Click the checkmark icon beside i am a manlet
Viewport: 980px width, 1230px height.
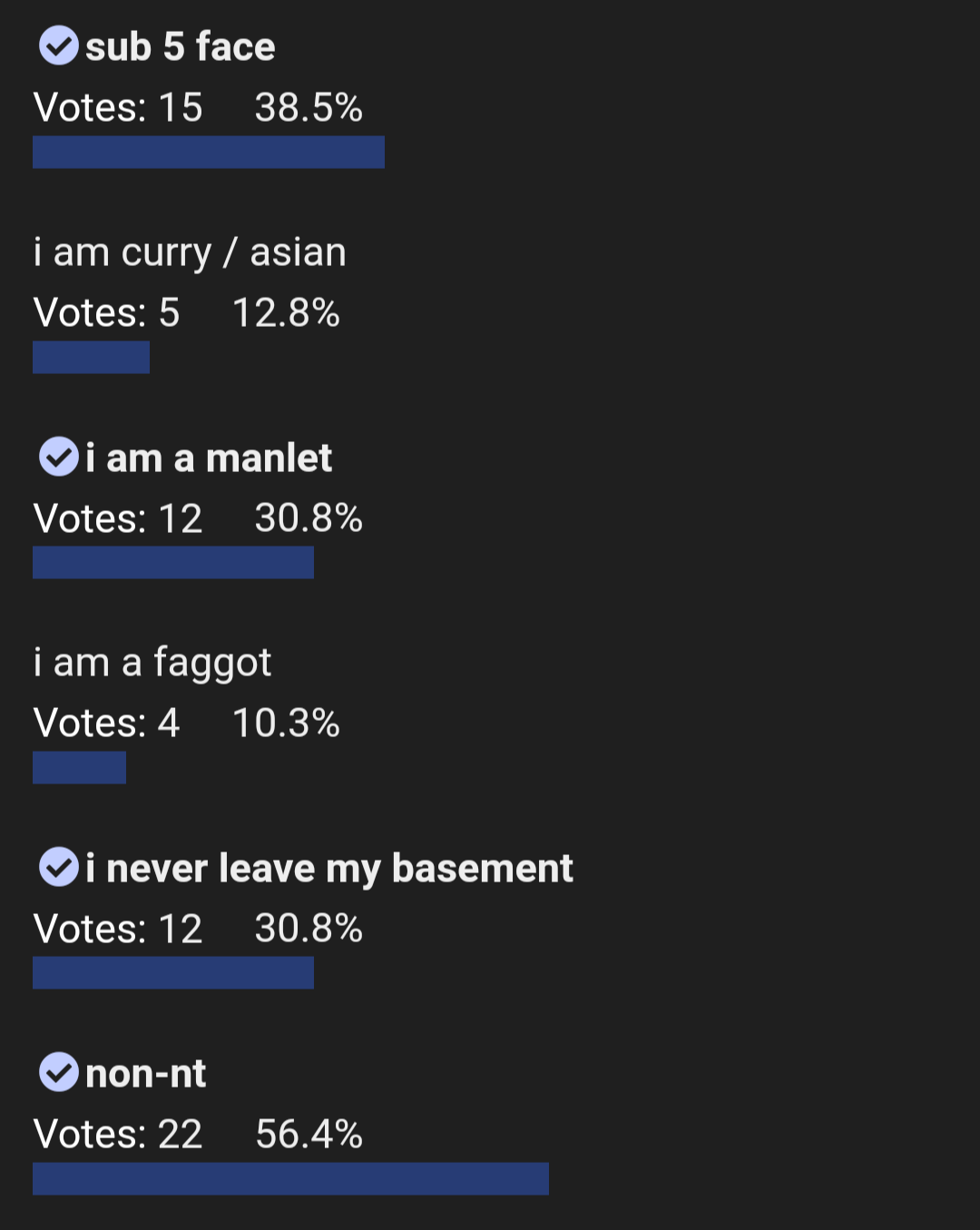point(59,457)
